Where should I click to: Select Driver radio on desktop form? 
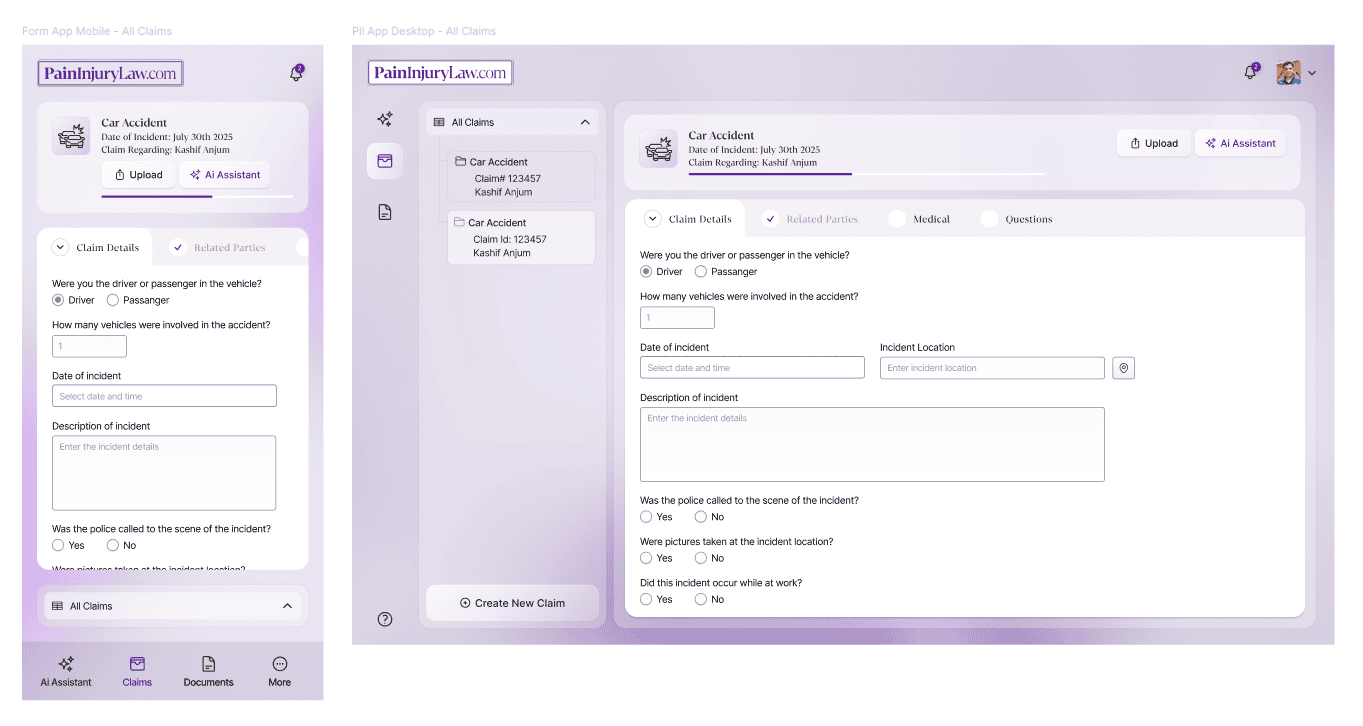click(x=646, y=271)
